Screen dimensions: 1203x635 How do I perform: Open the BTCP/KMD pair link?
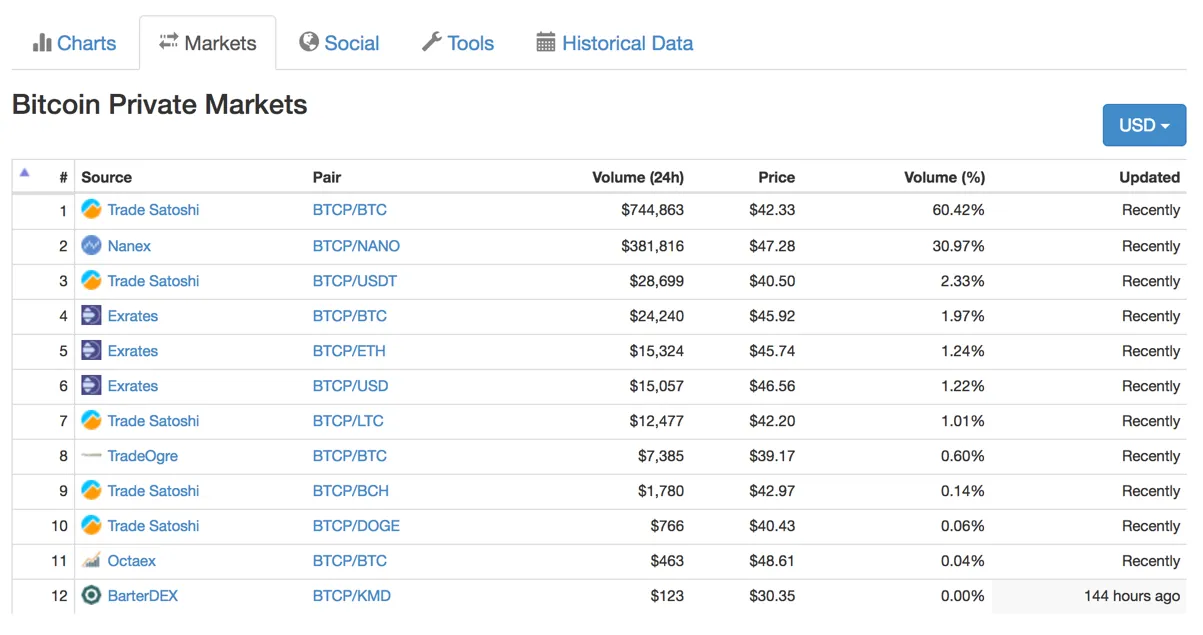pyautogui.click(x=352, y=596)
